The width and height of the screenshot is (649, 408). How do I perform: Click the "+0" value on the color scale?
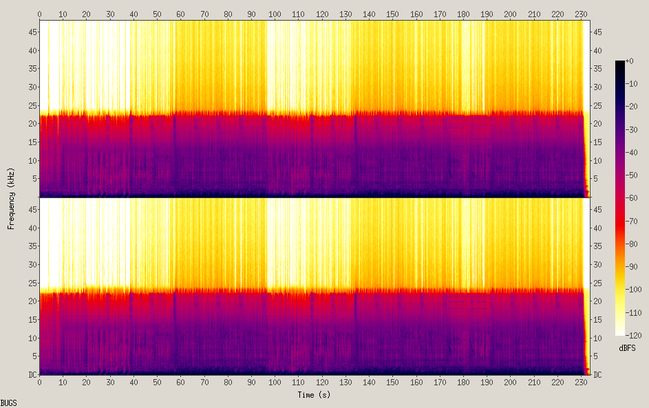point(630,61)
